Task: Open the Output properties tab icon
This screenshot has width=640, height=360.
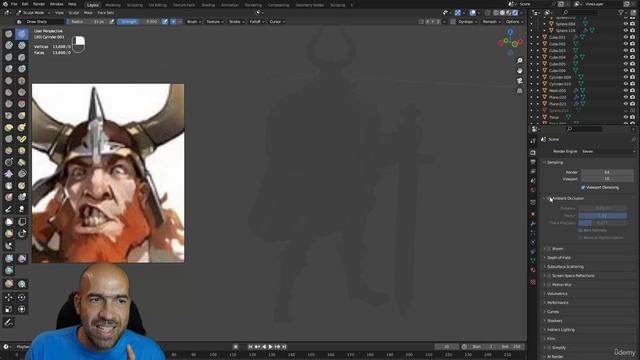Action: tap(533, 162)
